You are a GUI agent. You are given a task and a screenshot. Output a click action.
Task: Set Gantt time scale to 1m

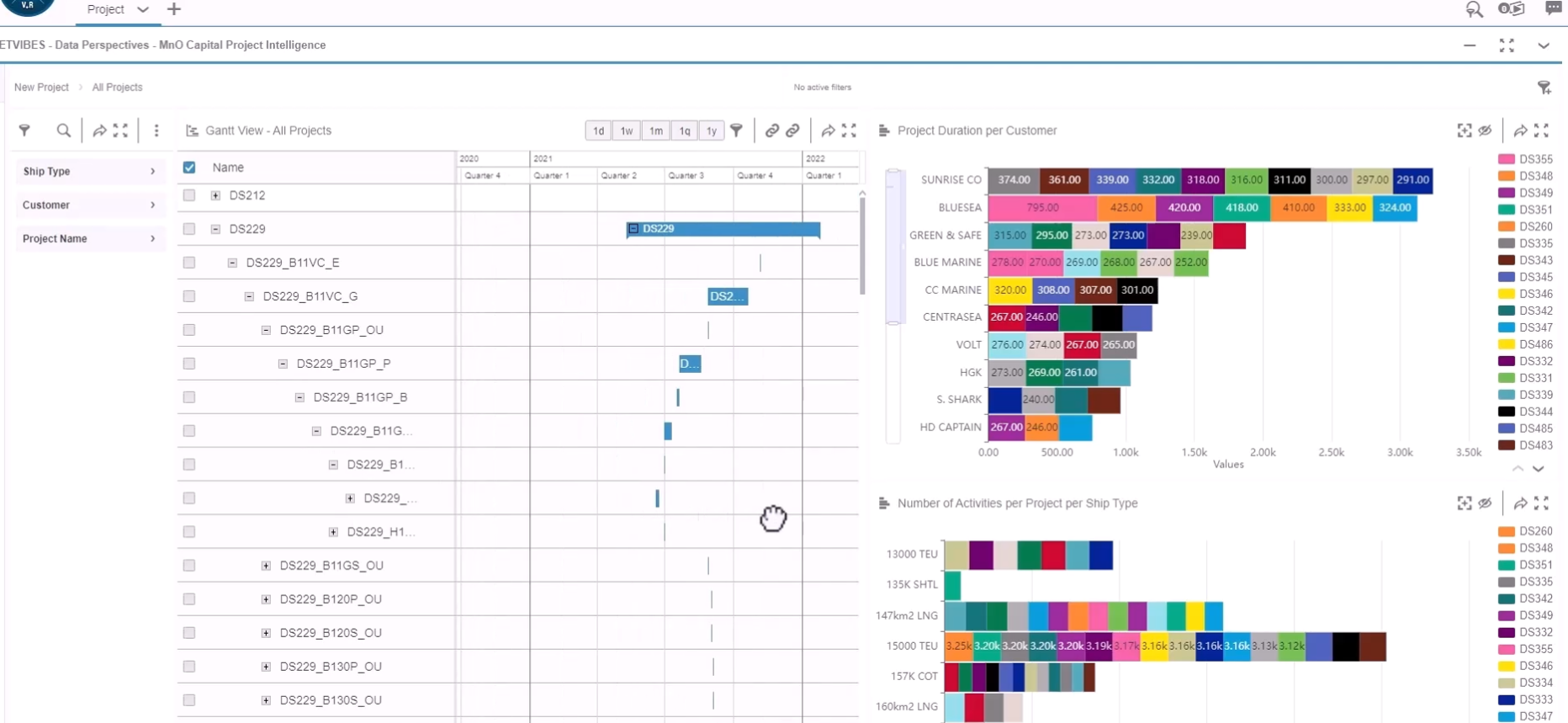[655, 130]
